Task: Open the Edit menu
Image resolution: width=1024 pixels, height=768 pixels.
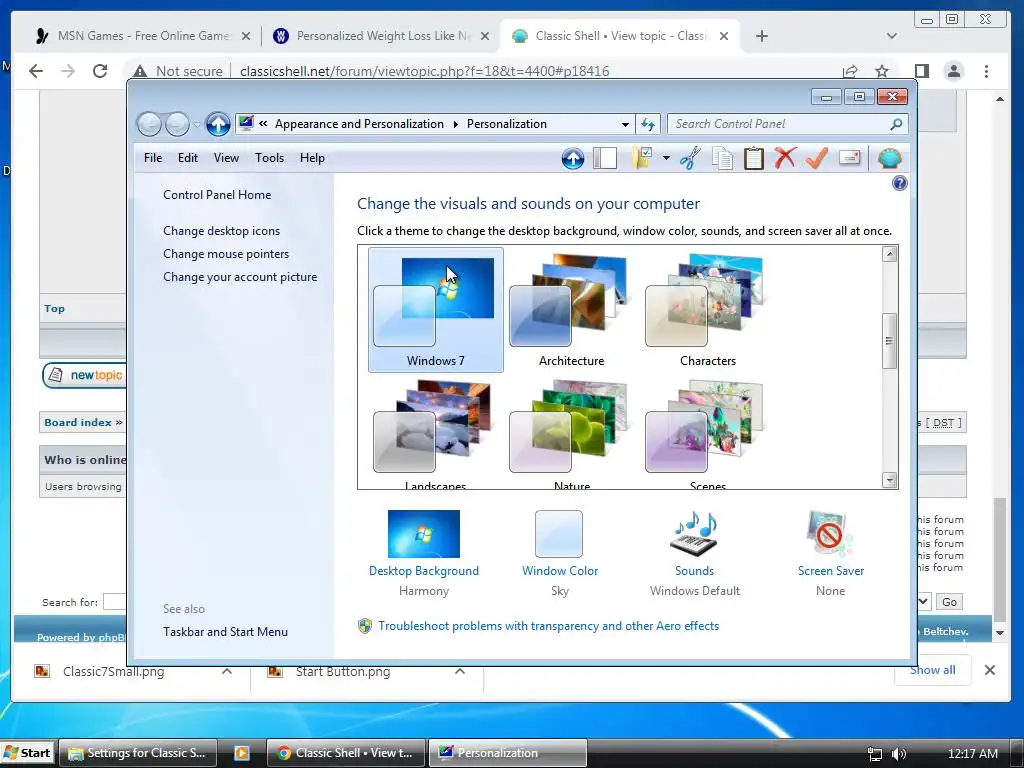Action: 188,158
